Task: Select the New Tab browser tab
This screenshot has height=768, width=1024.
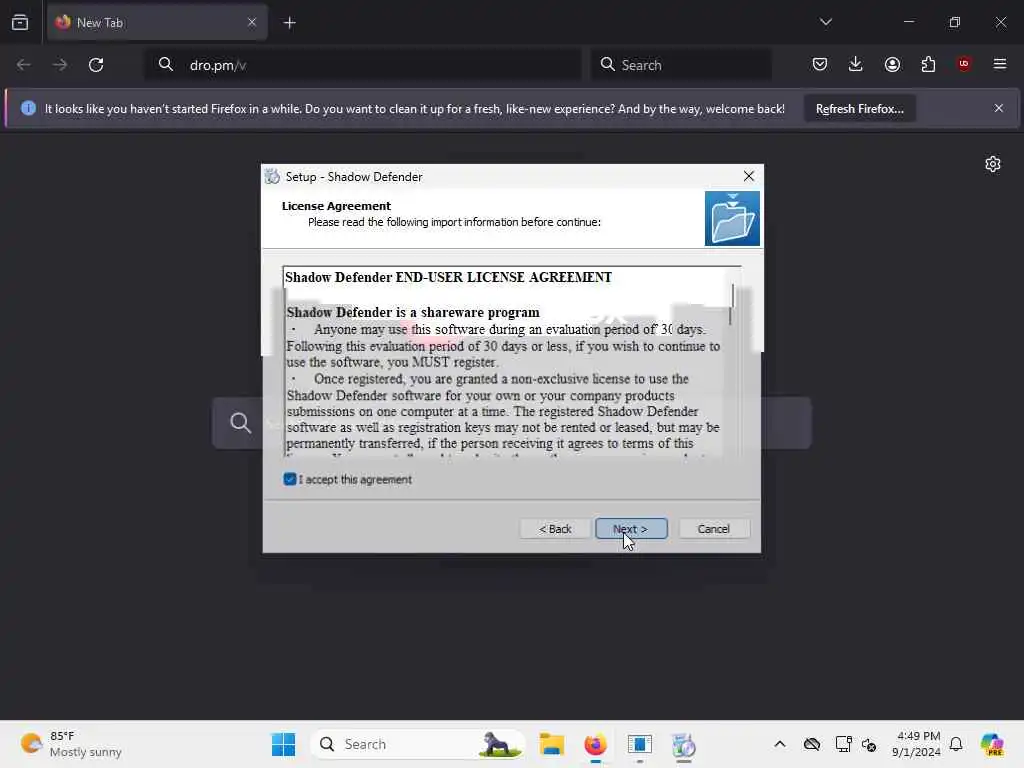Action: tap(157, 22)
